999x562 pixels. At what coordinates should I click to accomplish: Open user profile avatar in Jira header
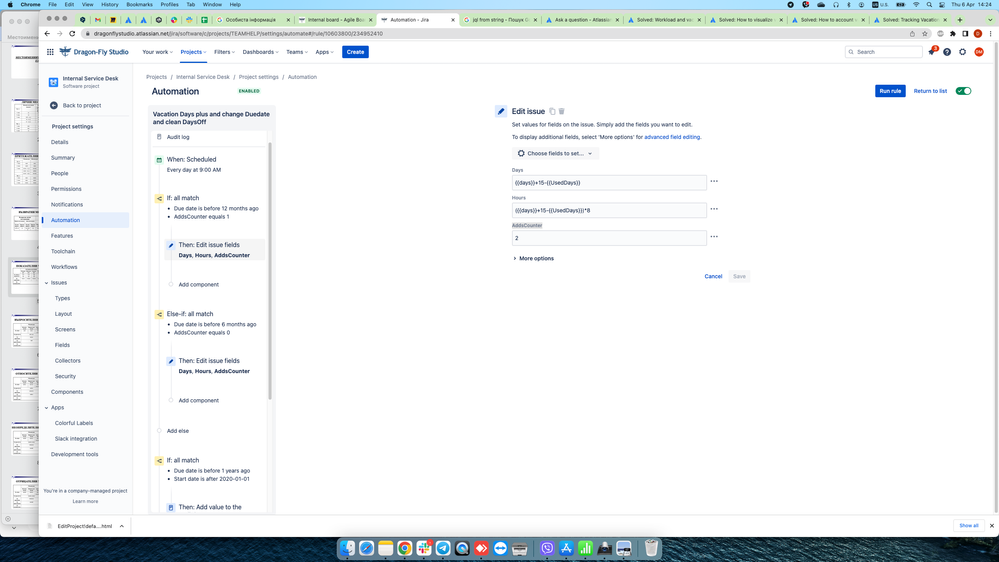click(979, 52)
